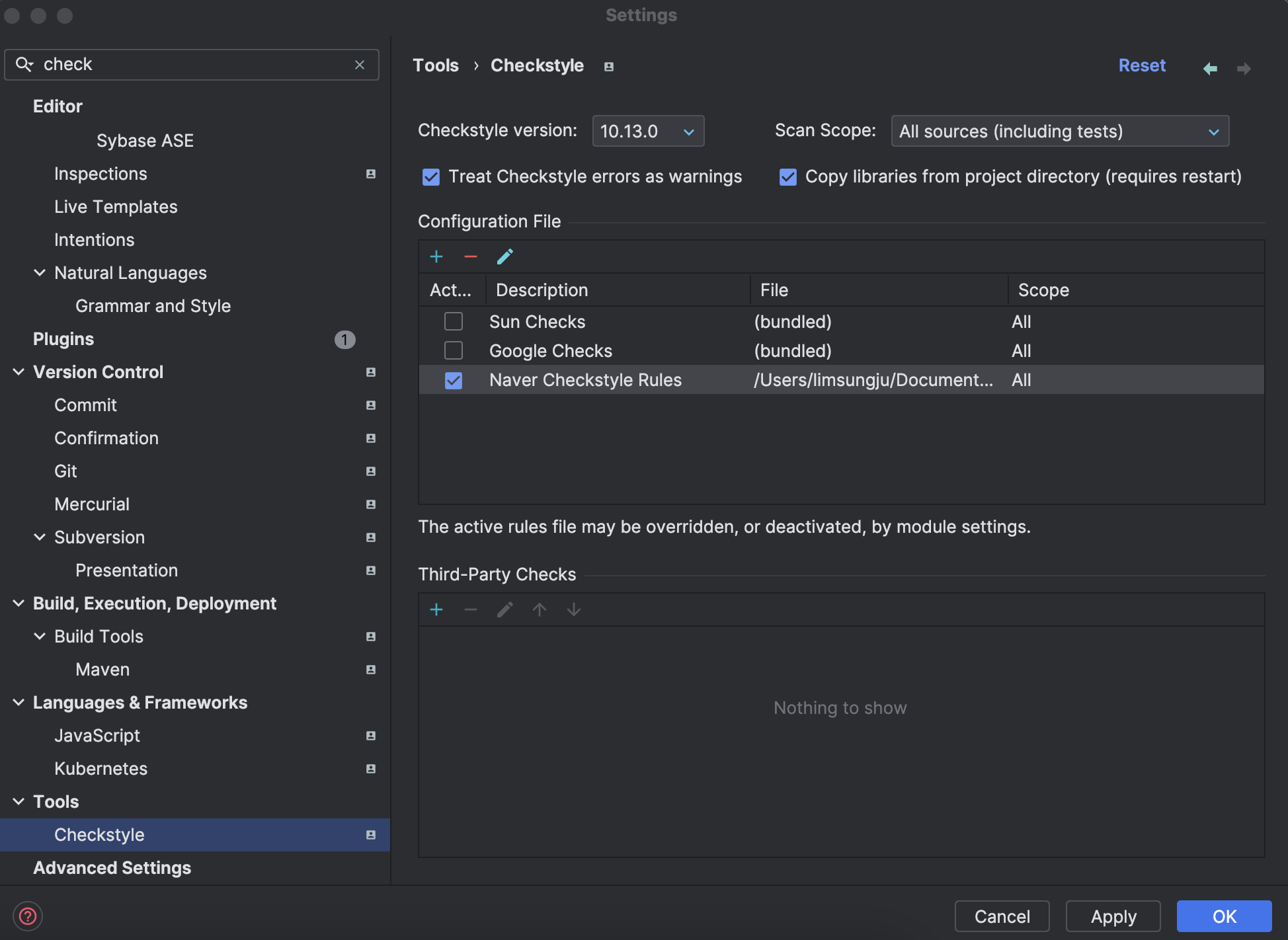The height and width of the screenshot is (940, 1288).
Task: Click the File column header
Action: click(x=879, y=290)
